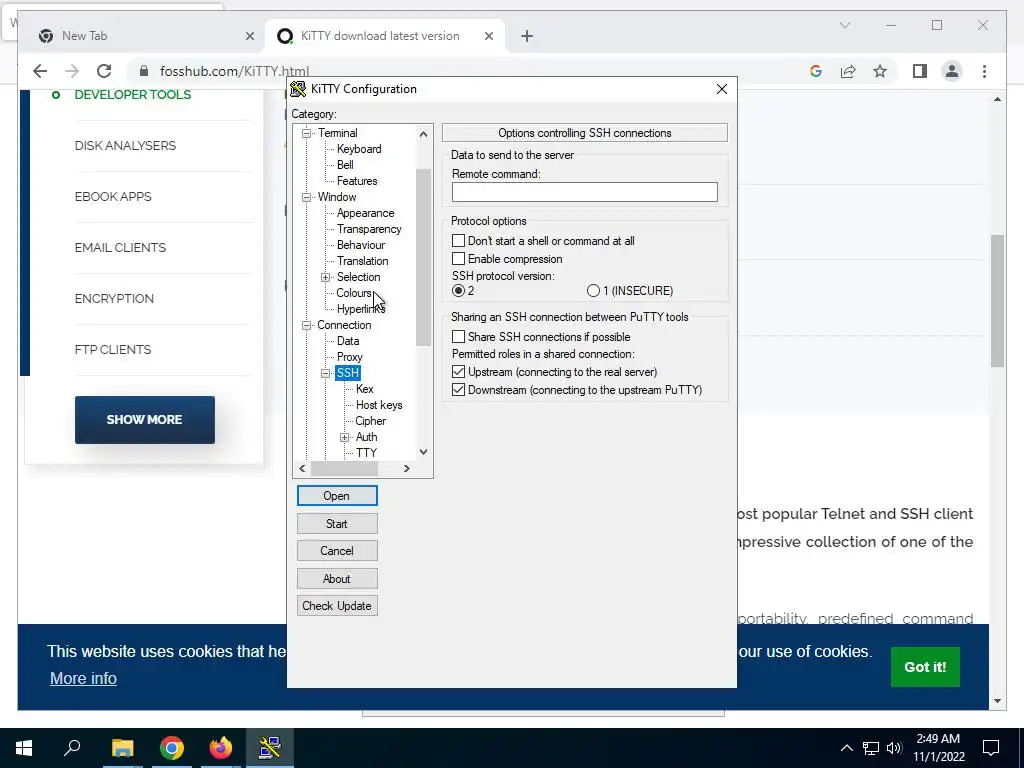The height and width of the screenshot is (768, 1024).
Task: Select the Appearance category
Action: coord(365,213)
